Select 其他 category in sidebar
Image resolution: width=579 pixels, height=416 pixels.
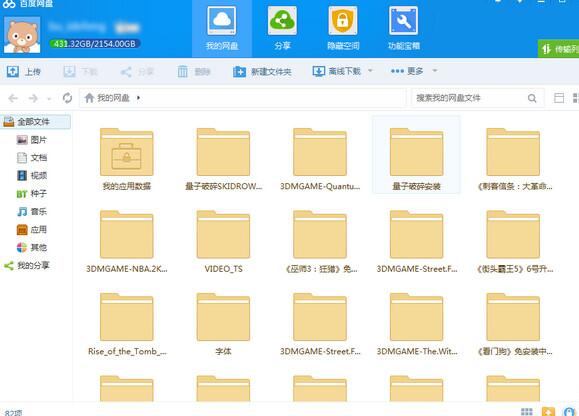coord(32,247)
